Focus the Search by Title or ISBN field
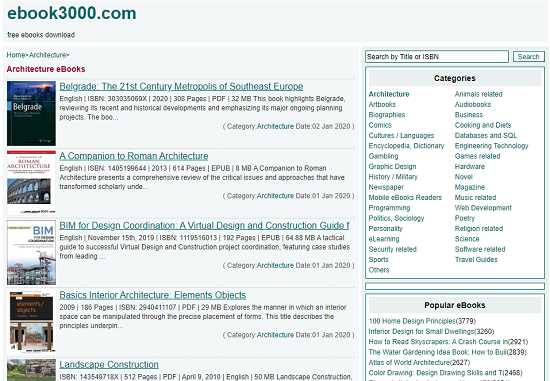 [x=437, y=56]
